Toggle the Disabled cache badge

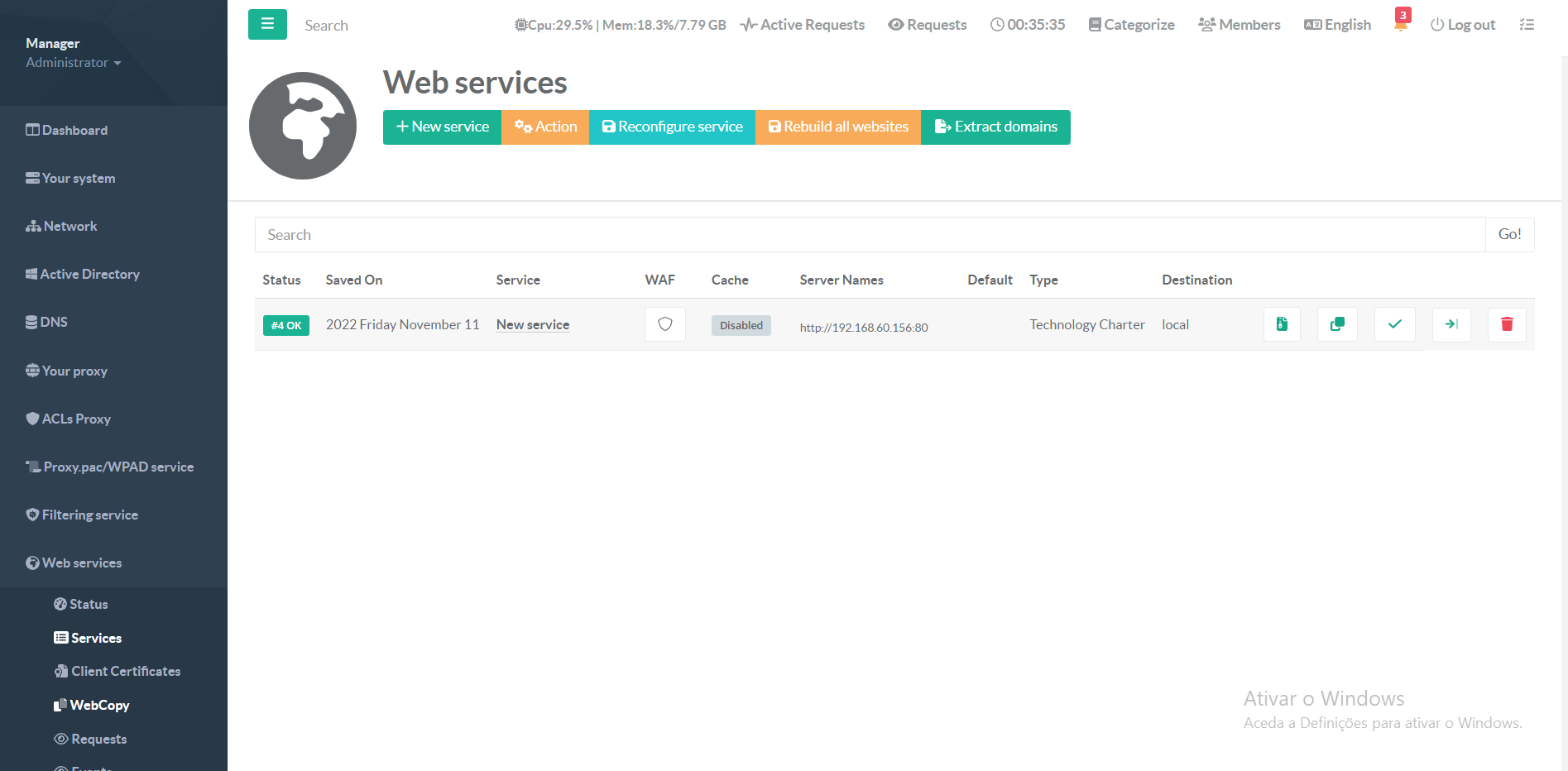(741, 325)
